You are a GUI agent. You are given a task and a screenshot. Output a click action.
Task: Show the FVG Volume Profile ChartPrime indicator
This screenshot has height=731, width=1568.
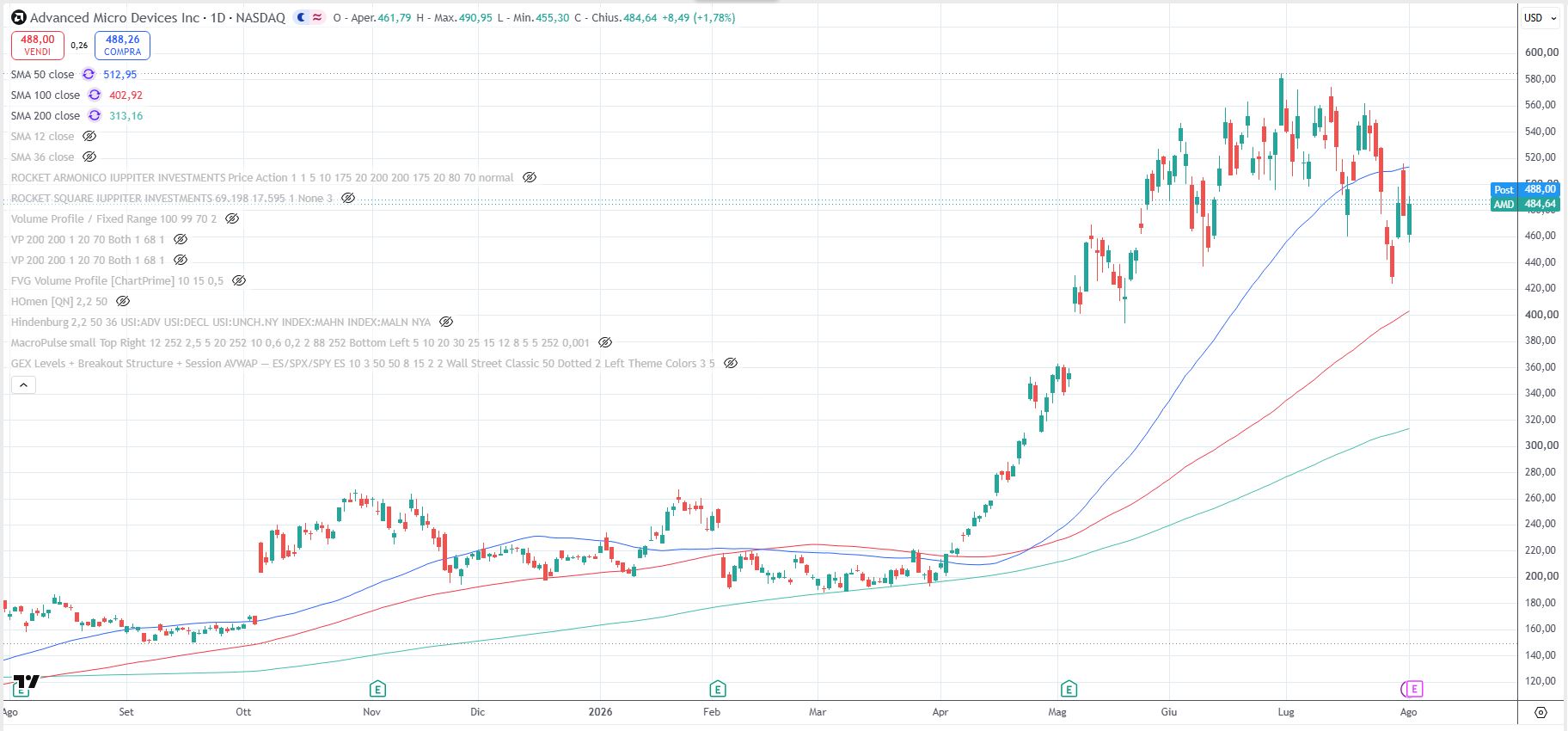click(x=240, y=281)
